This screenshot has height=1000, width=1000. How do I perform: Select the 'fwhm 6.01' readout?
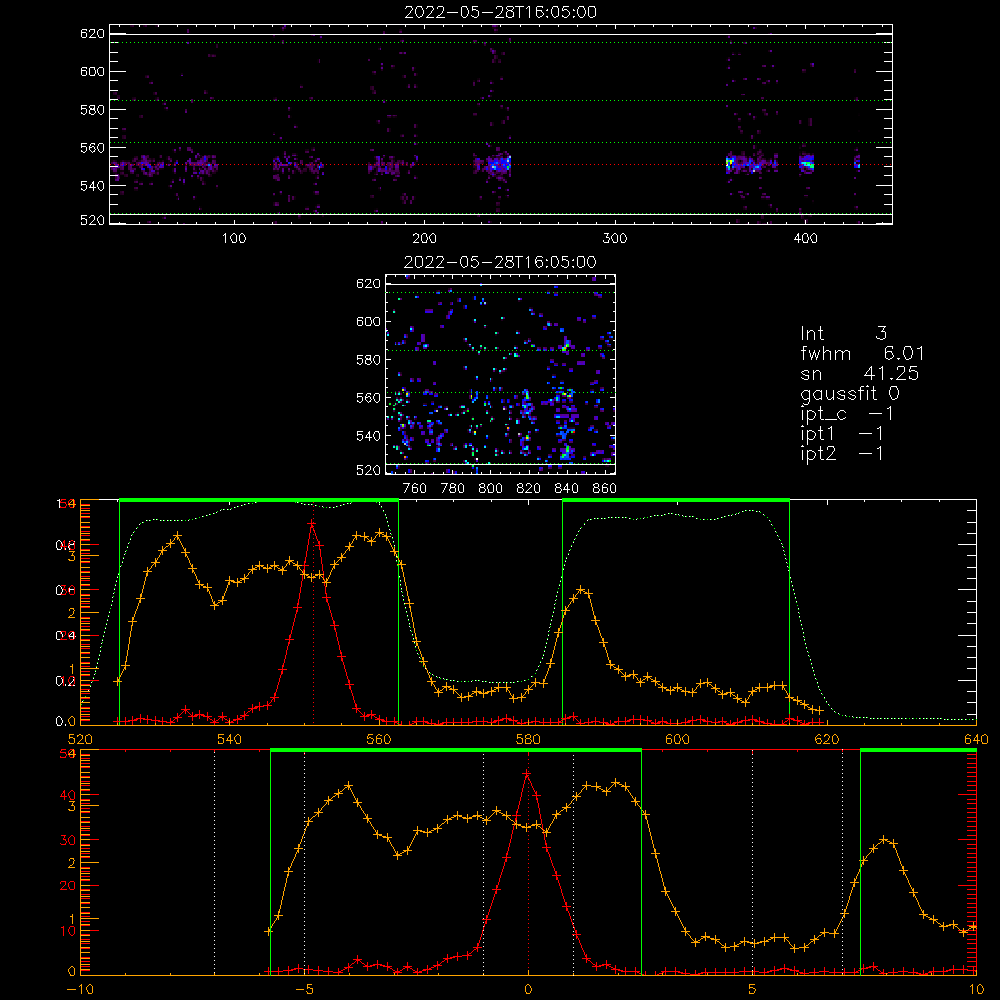[862, 353]
